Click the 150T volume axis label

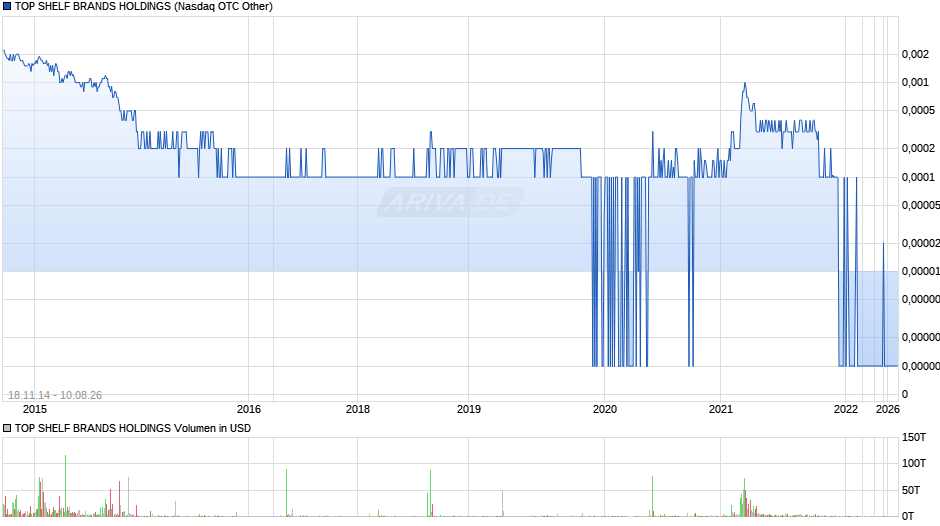pos(914,437)
